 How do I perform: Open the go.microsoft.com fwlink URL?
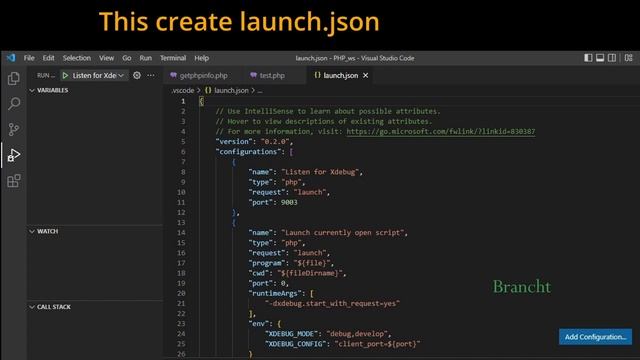(x=440, y=131)
